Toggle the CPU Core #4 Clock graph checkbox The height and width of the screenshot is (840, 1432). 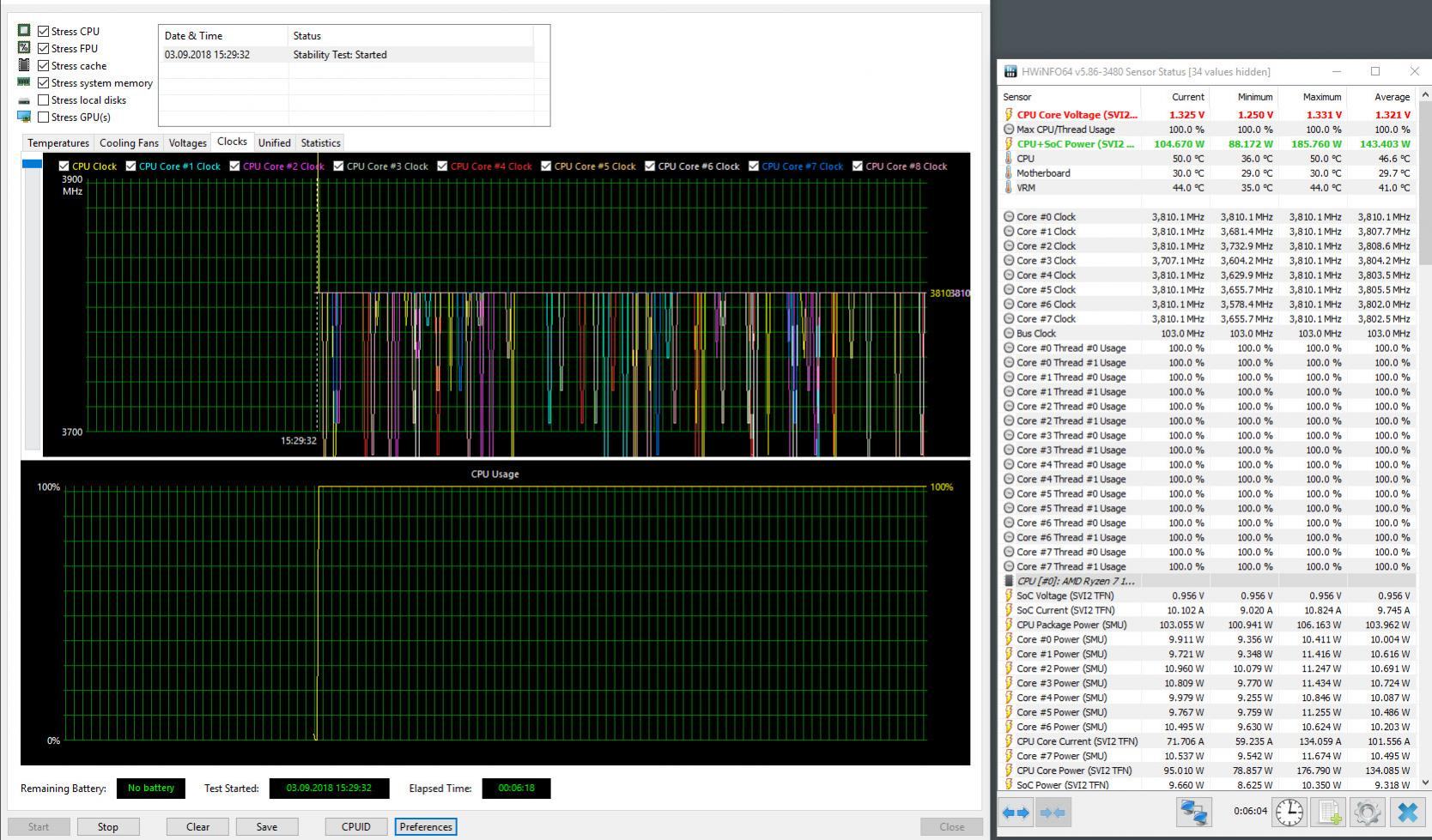click(442, 166)
